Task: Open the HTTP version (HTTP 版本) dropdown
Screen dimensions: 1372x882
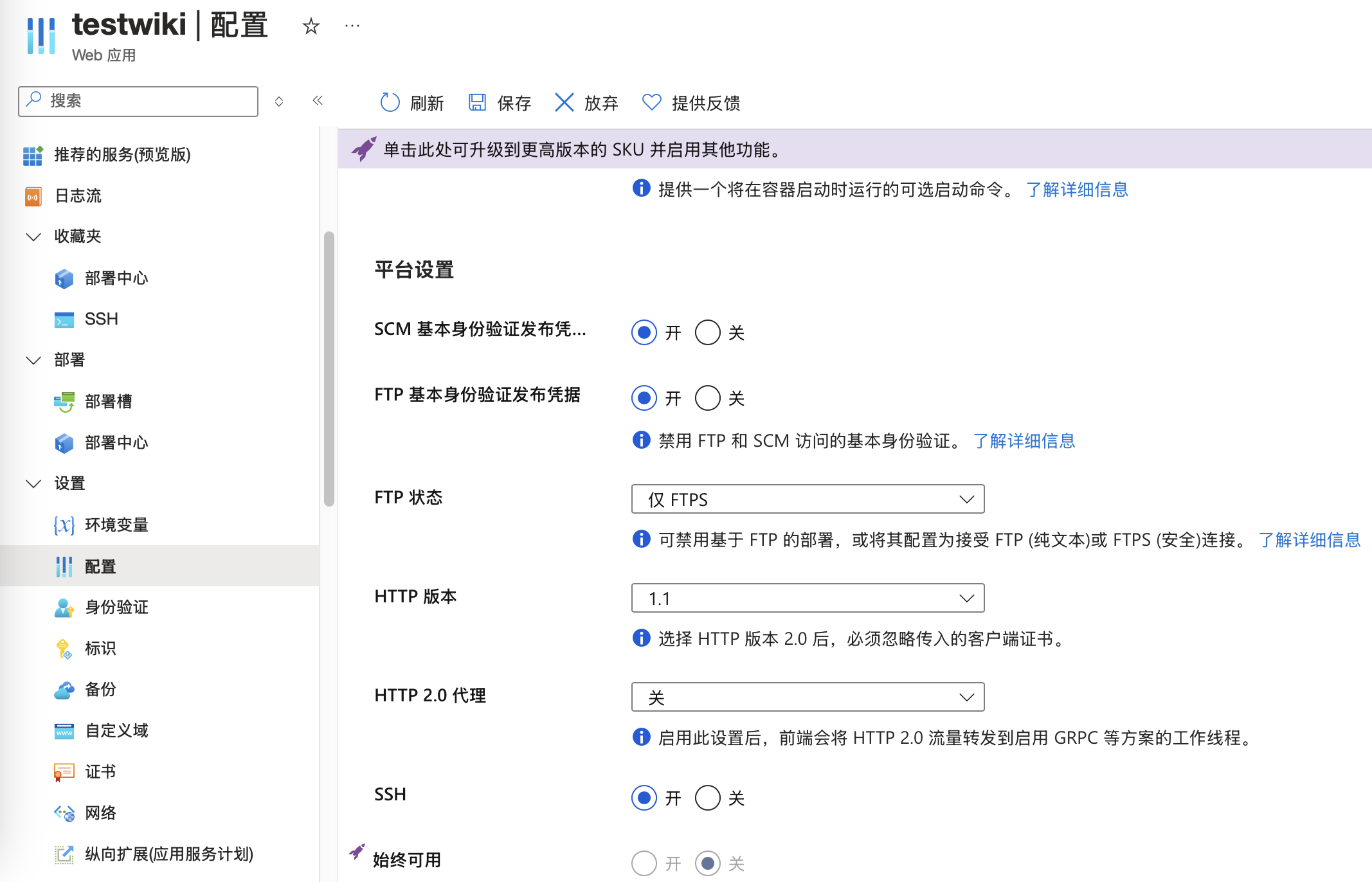Action: point(808,598)
